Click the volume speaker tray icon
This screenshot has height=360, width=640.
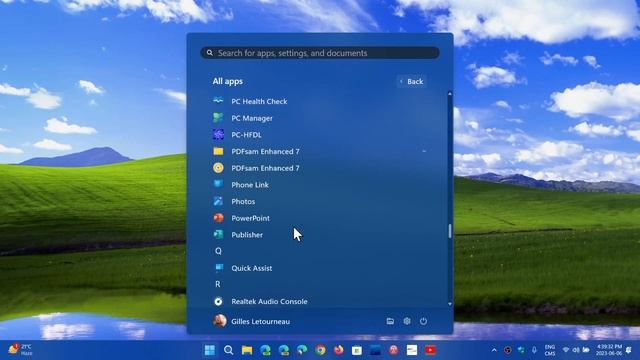(576, 350)
